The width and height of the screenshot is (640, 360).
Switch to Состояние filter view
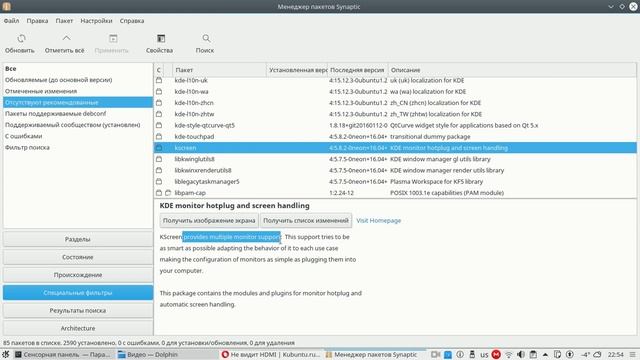(x=78, y=257)
